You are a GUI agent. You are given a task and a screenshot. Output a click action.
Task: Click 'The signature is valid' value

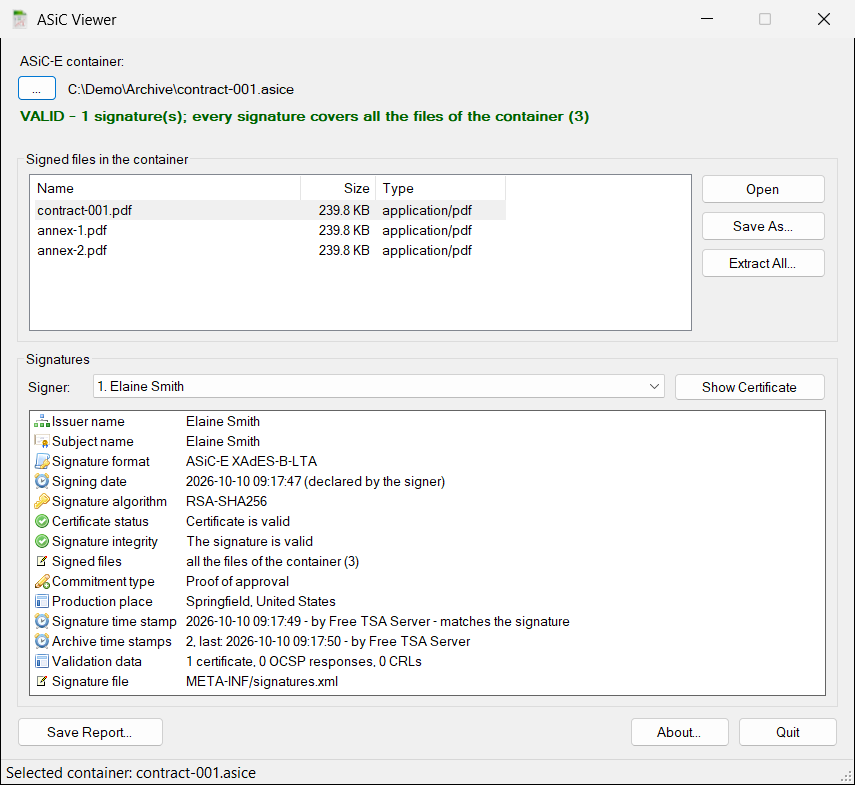coord(250,541)
